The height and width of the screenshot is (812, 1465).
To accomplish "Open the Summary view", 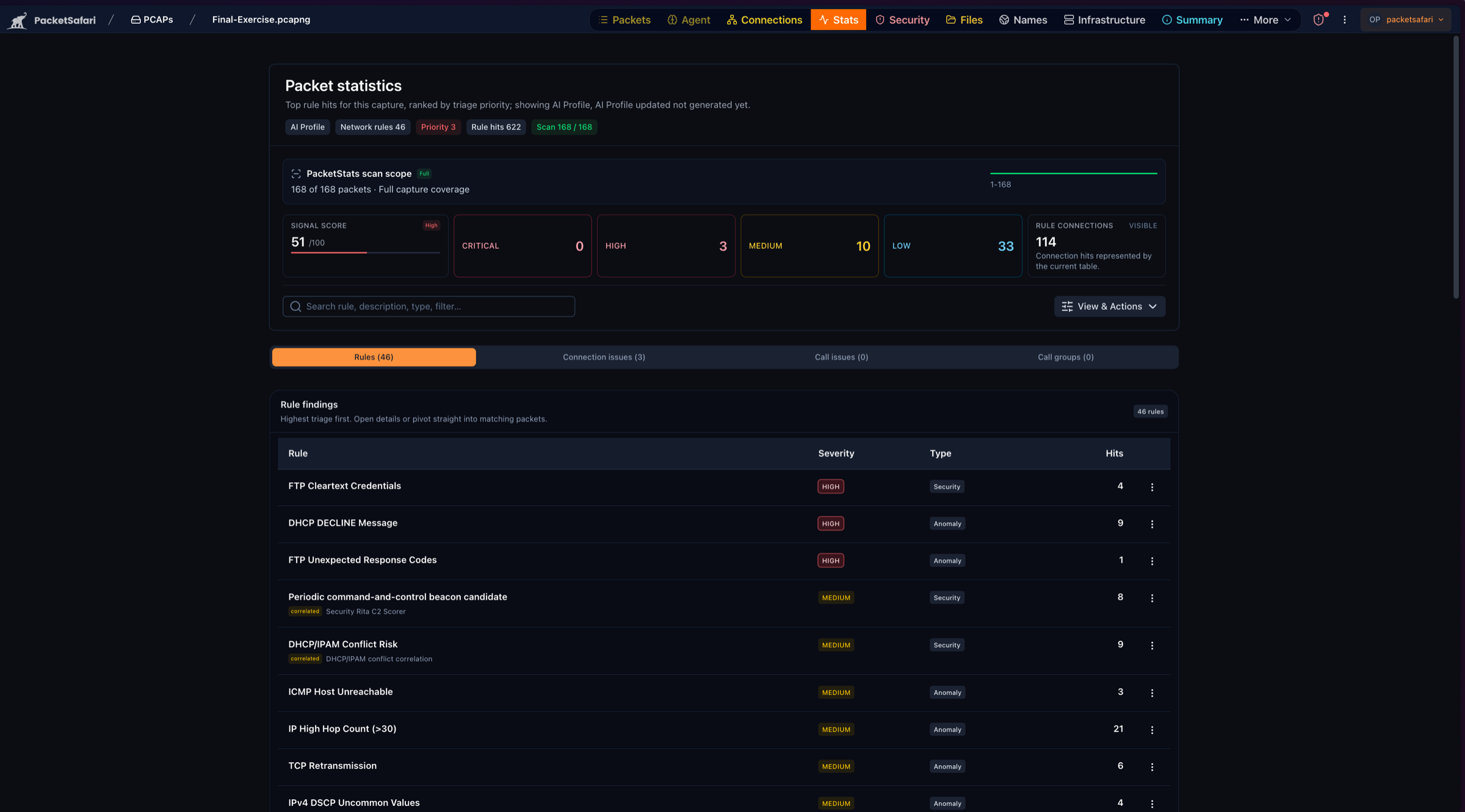I will pos(1192,20).
